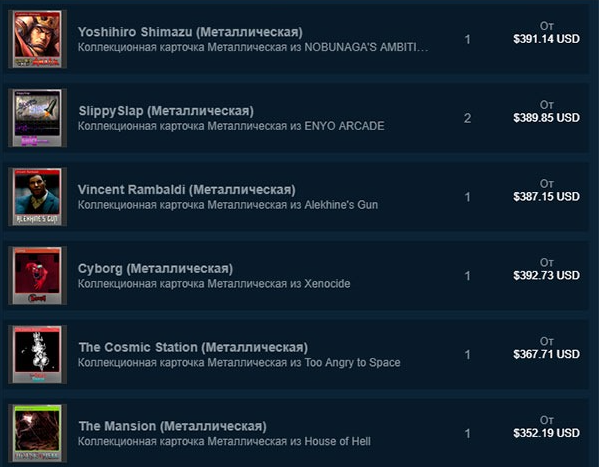Screen dimensions: 599x467
Task: Open The Mansion card thumbnail
Action: [x=37, y=433]
